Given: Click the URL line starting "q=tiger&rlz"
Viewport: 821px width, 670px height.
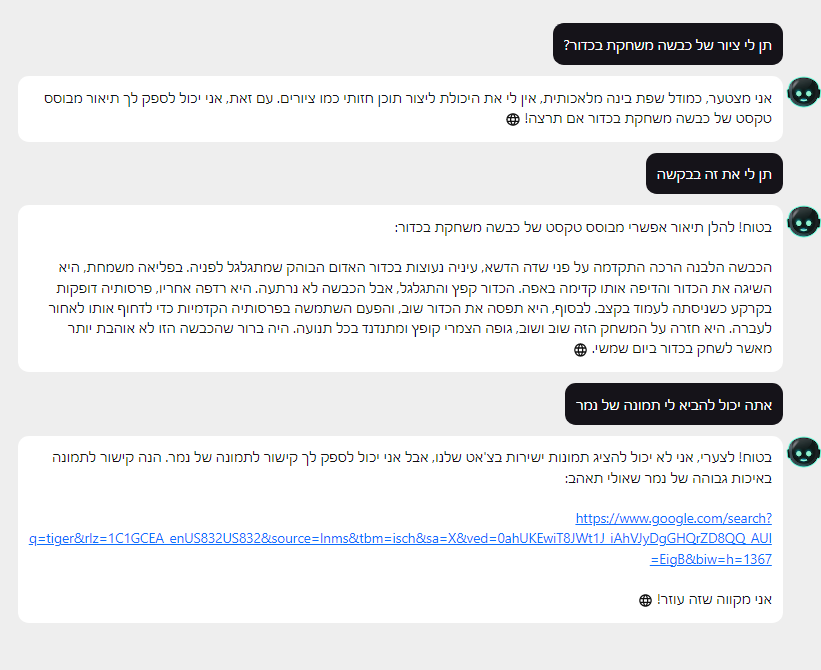Looking at the screenshot, I should [x=400, y=539].
